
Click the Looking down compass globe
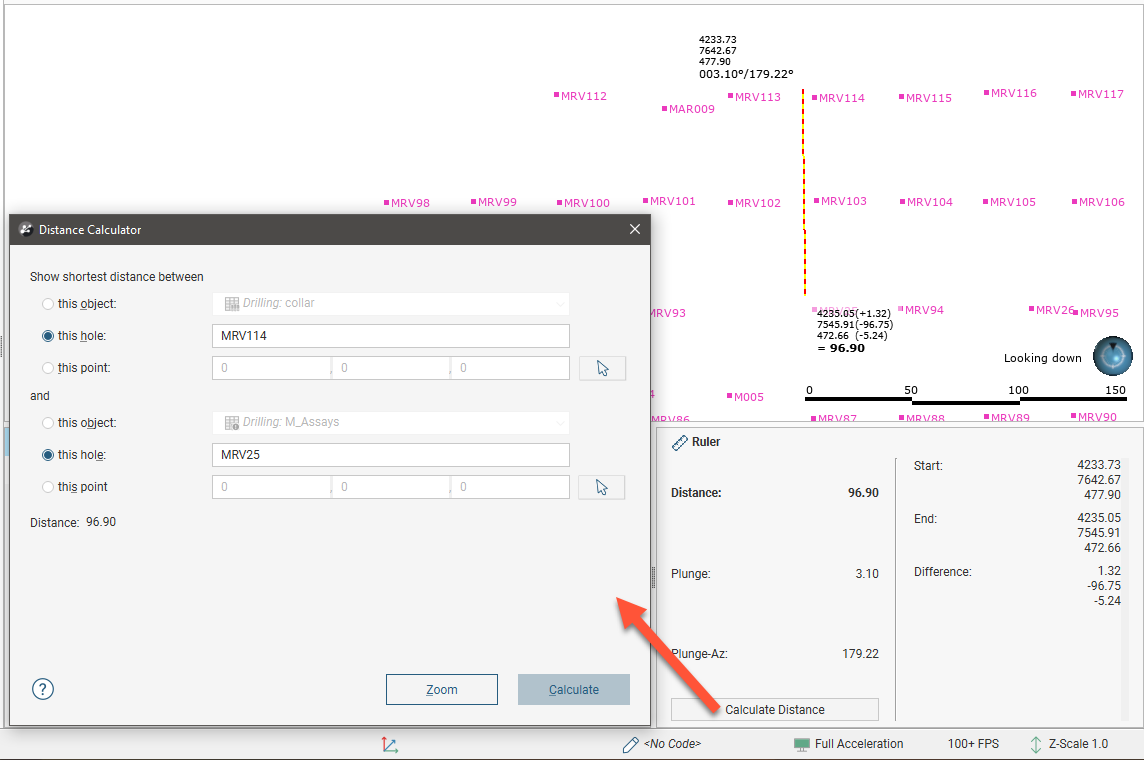1112,356
